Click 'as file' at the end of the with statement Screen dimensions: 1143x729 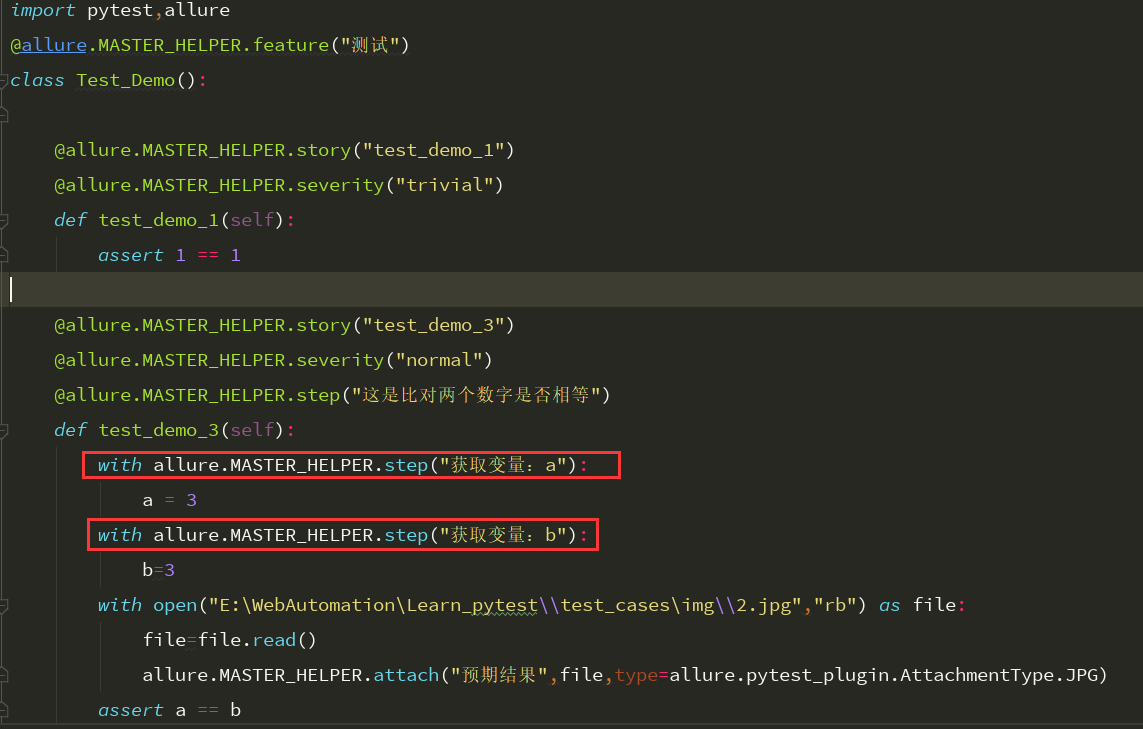tap(917, 605)
